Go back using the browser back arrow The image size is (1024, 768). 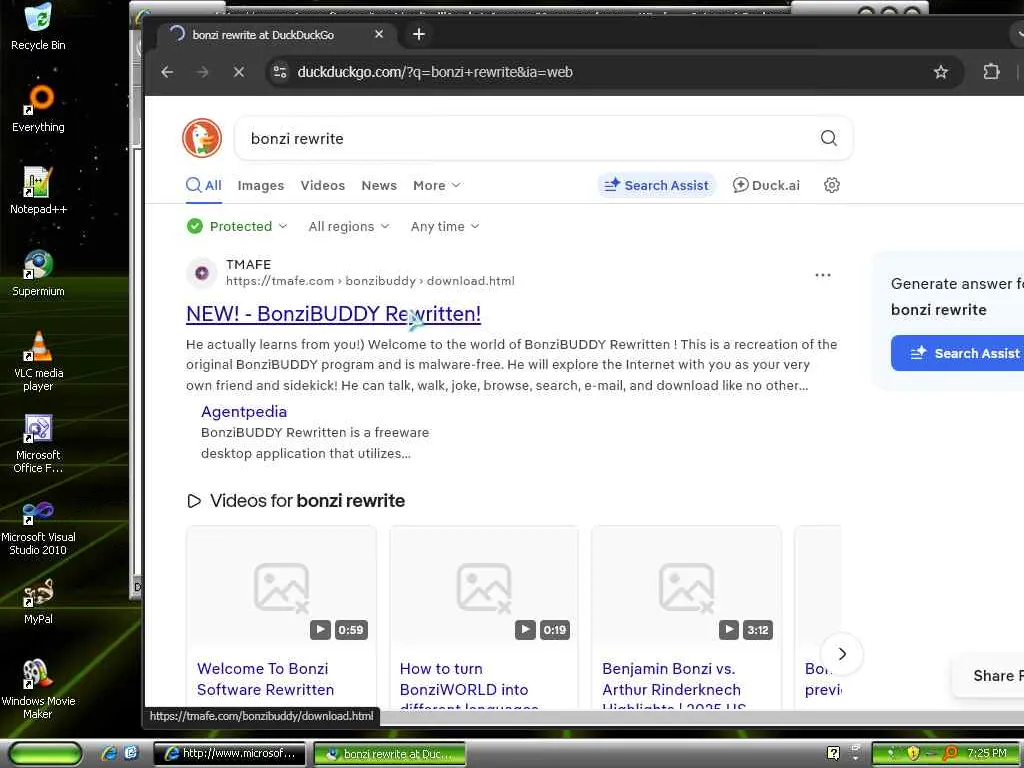tap(167, 72)
